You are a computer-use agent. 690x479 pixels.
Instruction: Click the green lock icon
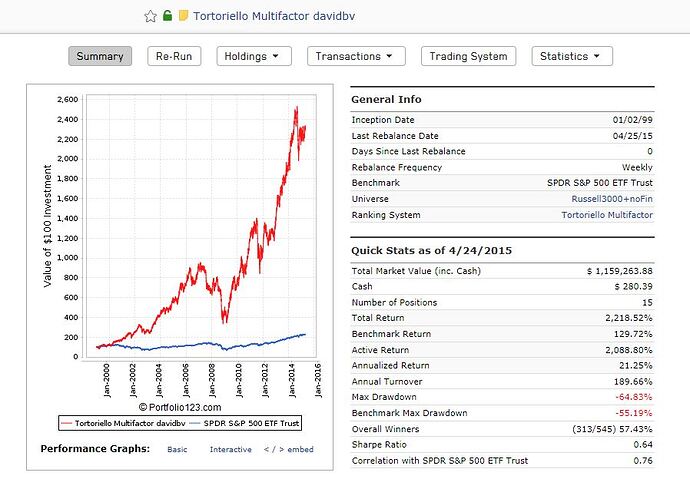[x=167, y=16]
